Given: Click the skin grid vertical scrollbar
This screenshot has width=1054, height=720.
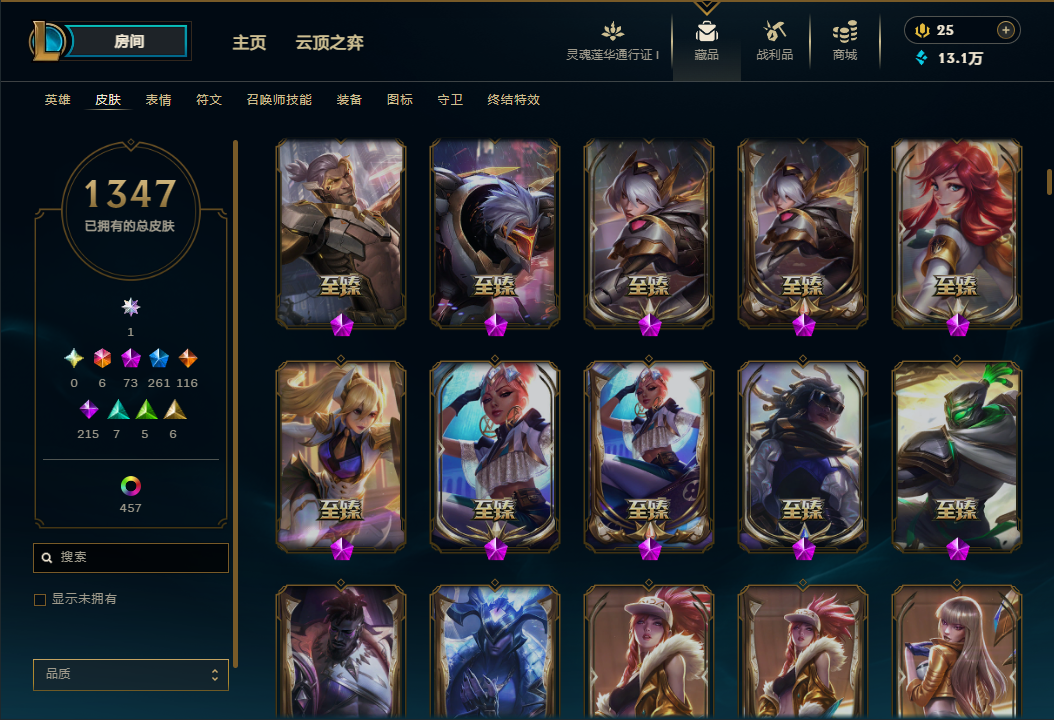Looking at the screenshot, I should (1049, 182).
